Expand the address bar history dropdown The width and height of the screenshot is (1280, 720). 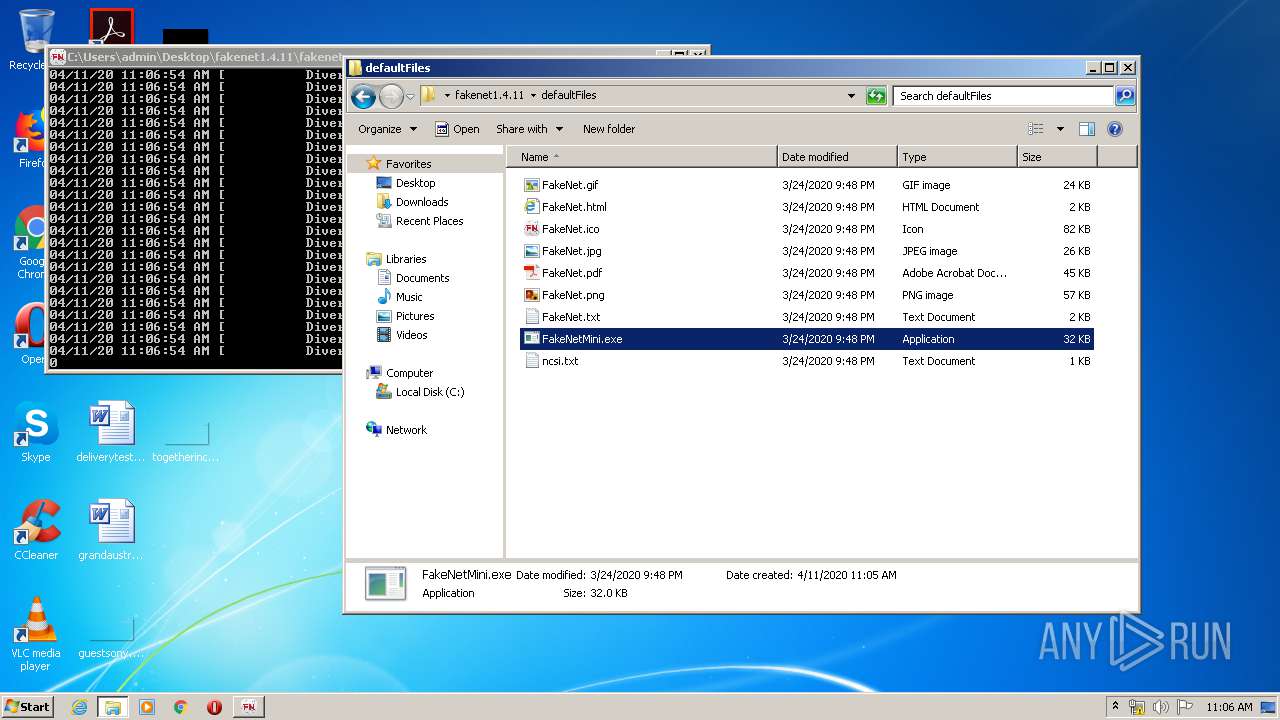coord(852,96)
